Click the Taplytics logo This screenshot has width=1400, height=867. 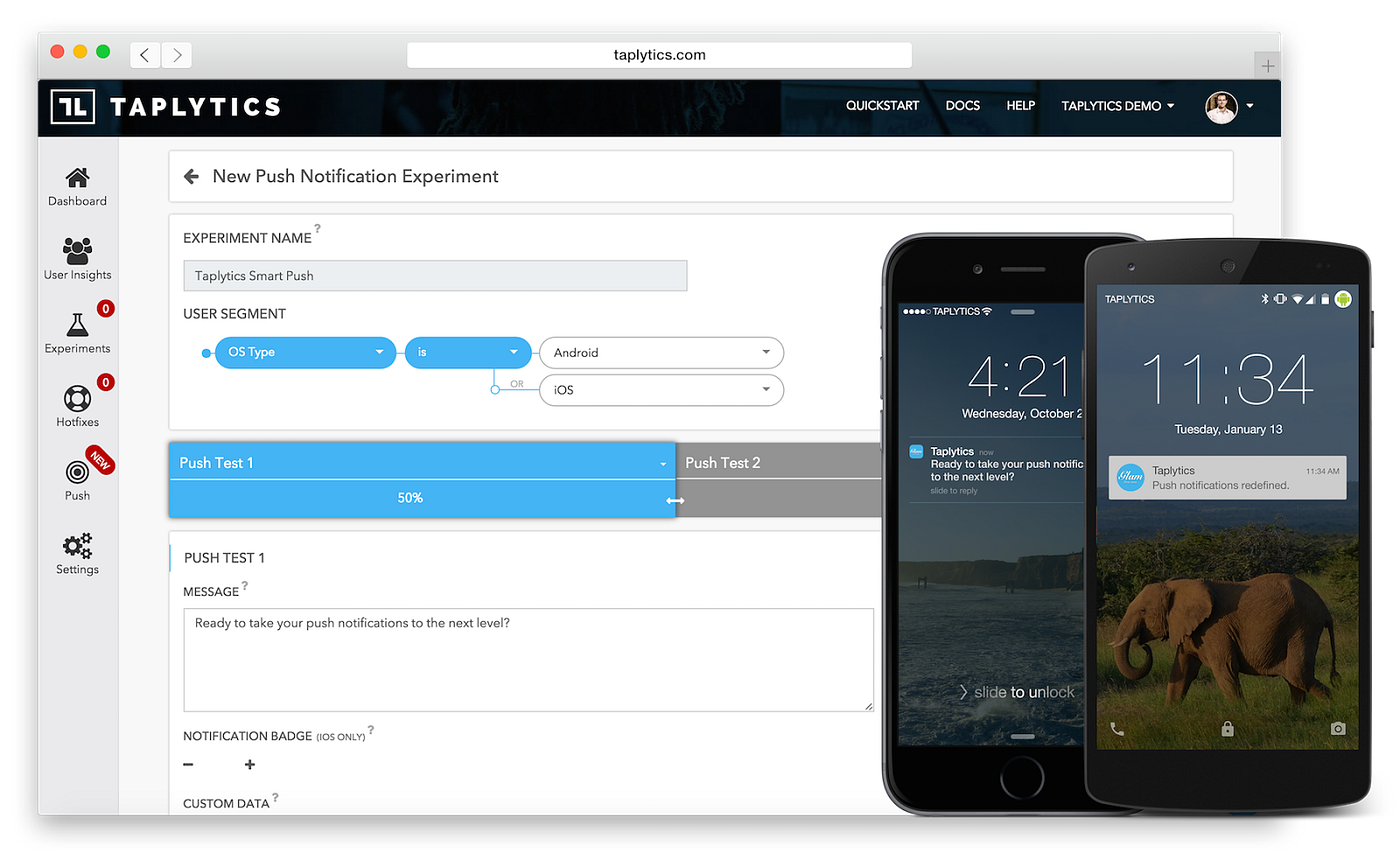tap(165, 107)
